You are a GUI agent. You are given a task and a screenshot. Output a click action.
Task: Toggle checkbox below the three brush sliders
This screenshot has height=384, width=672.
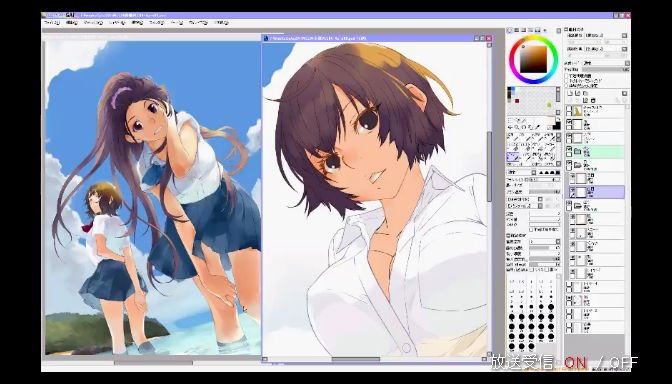coord(531,230)
